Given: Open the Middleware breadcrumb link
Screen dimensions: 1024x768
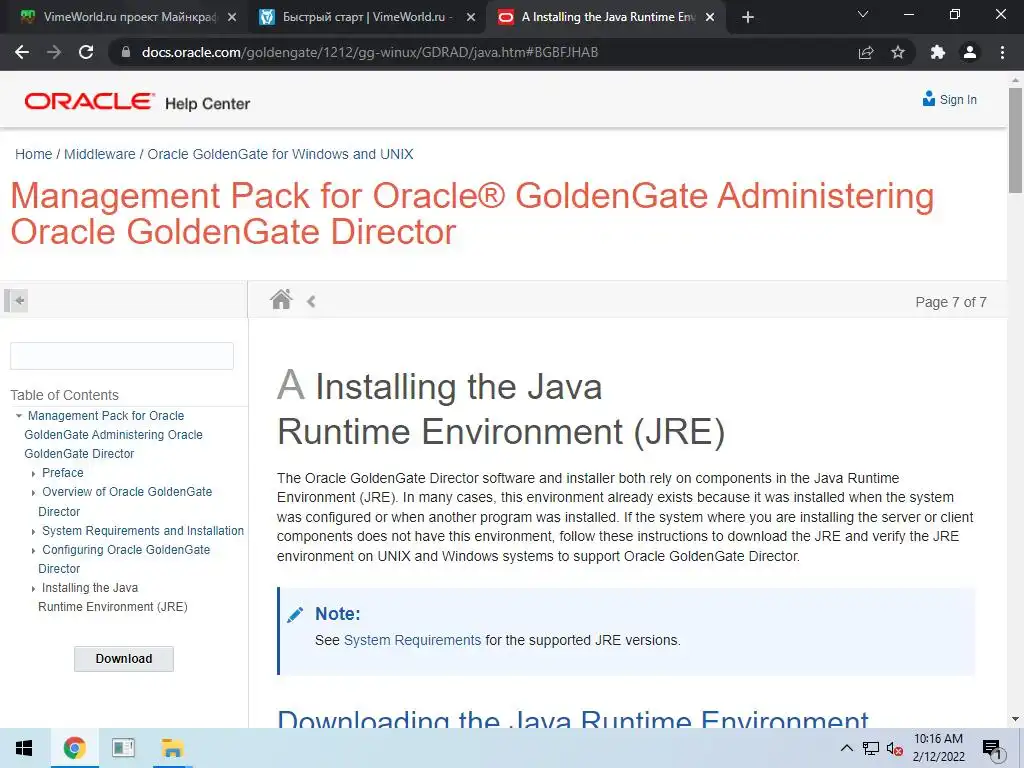Looking at the screenshot, I should click(x=99, y=154).
